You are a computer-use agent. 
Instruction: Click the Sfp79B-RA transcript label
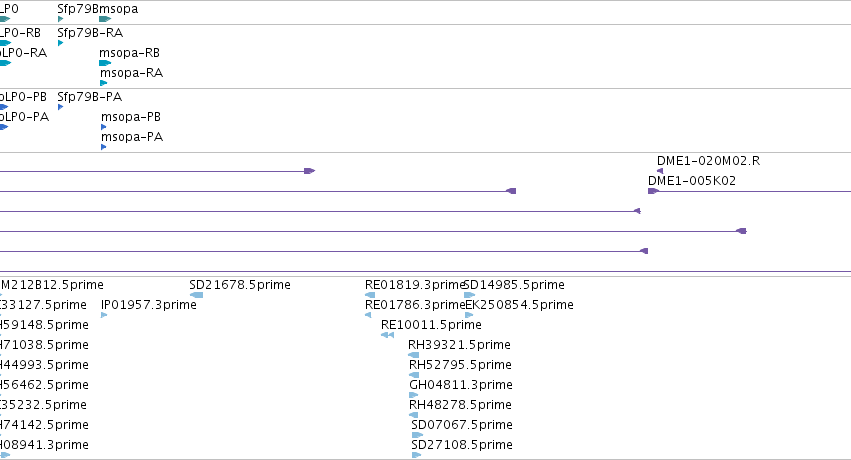pos(90,33)
